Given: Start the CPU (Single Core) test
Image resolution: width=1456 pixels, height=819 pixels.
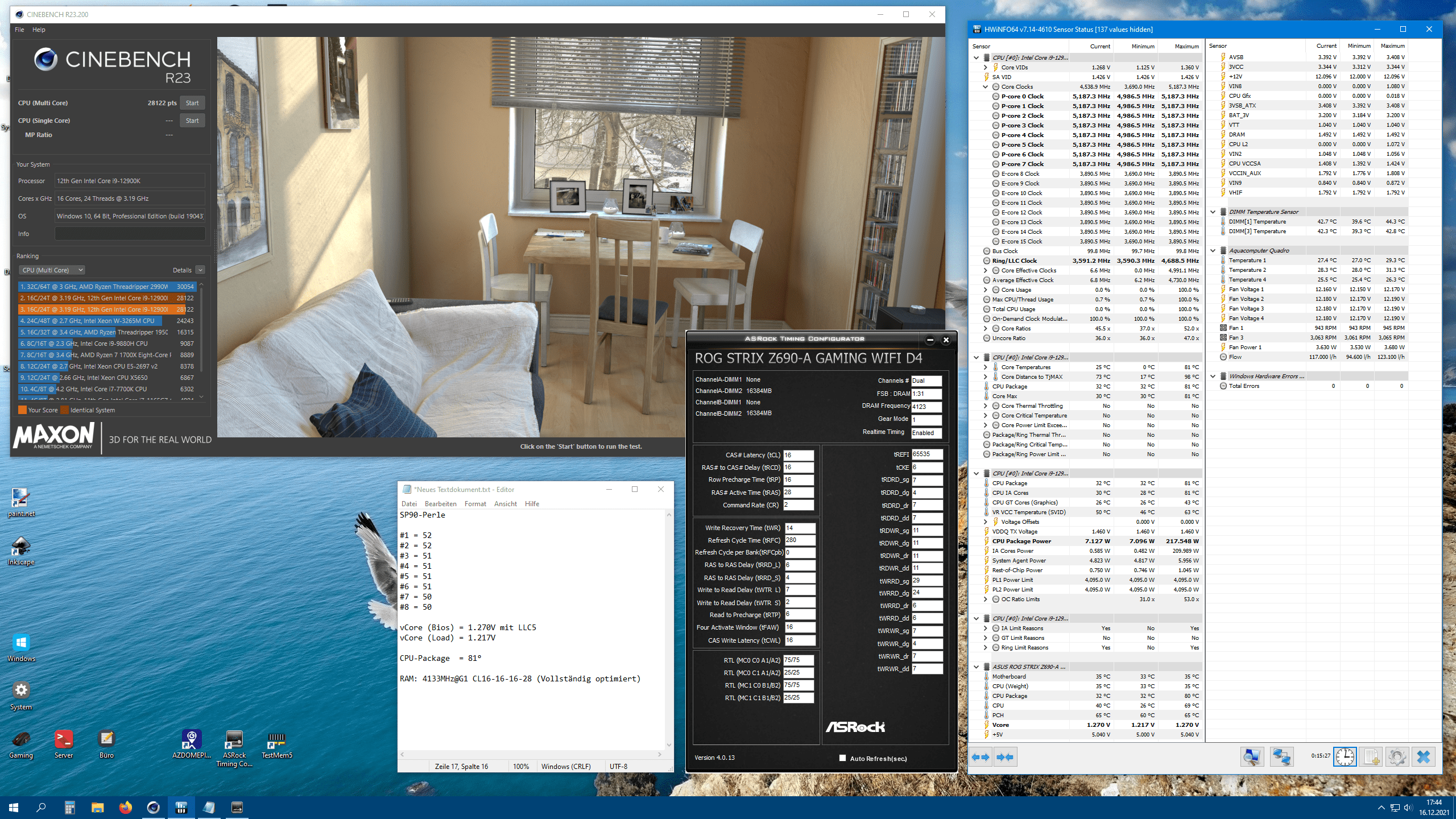Looking at the screenshot, I should click(192, 121).
